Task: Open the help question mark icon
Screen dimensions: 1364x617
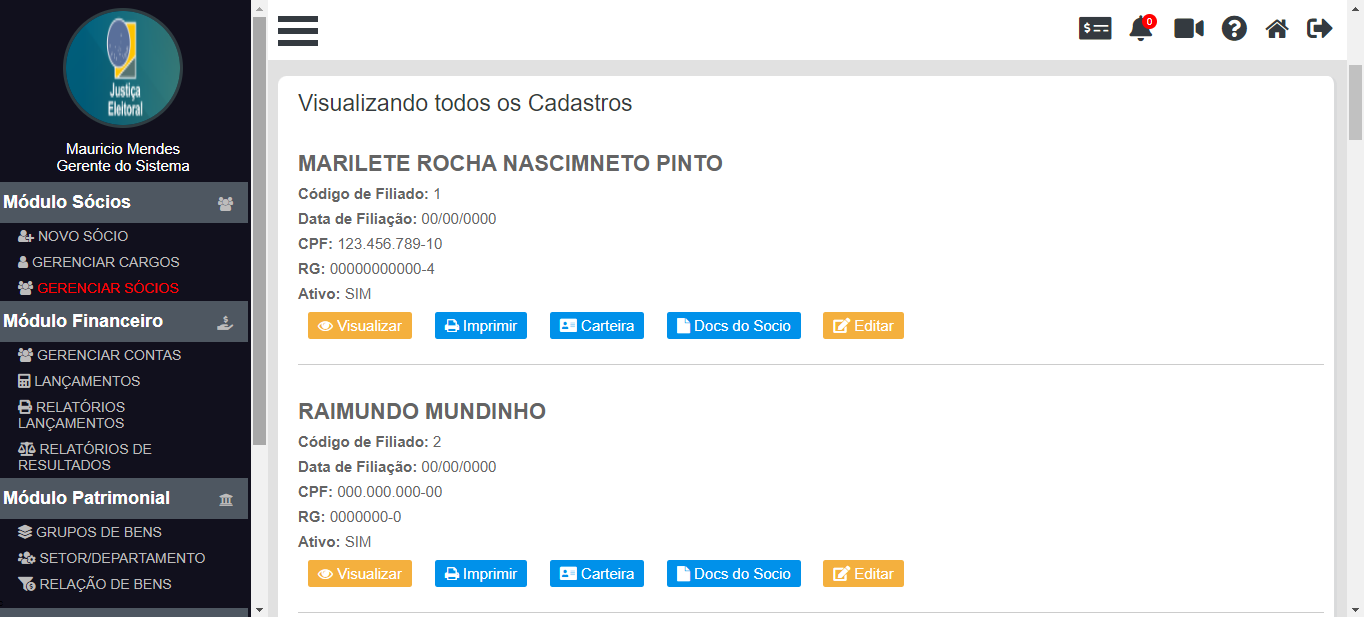Action: pyautogui.click(x=1234, y=29)
